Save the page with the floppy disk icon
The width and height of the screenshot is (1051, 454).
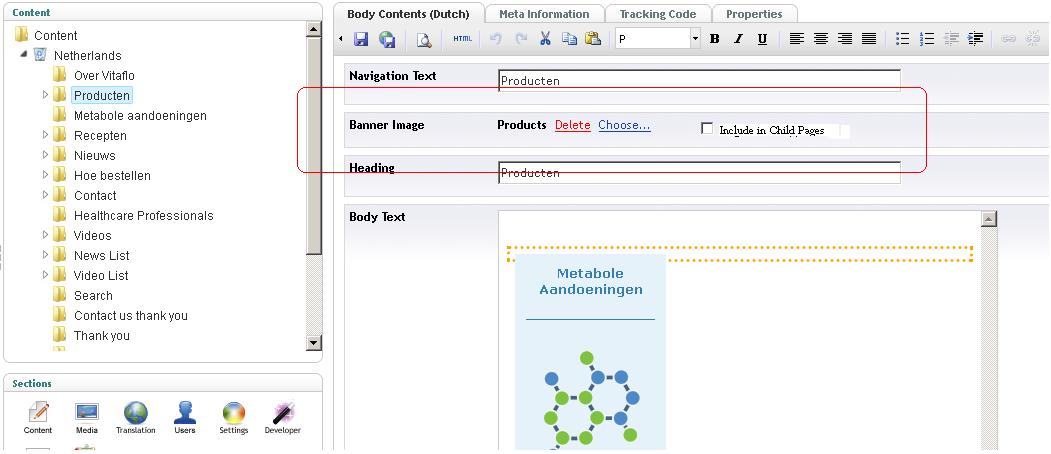pyautogui.click(x=361, y=39)
